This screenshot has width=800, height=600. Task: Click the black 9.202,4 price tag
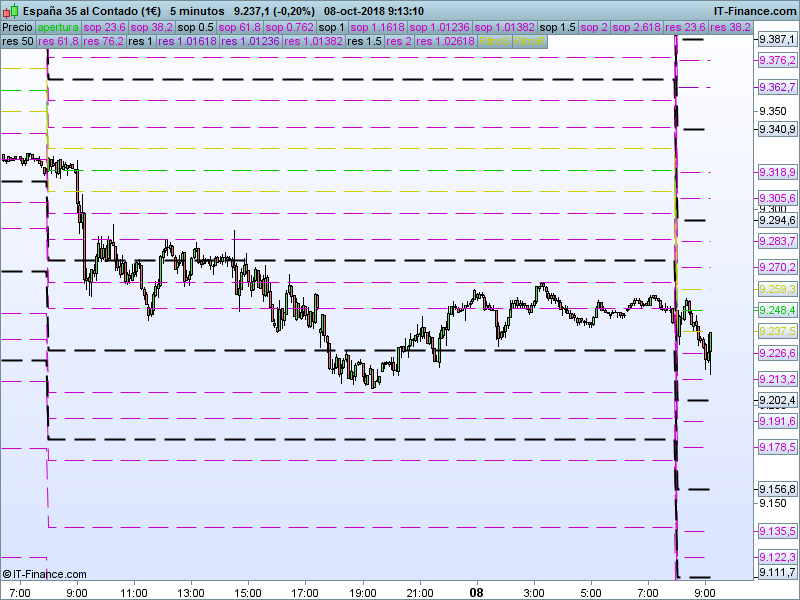[x=777, y=400]
